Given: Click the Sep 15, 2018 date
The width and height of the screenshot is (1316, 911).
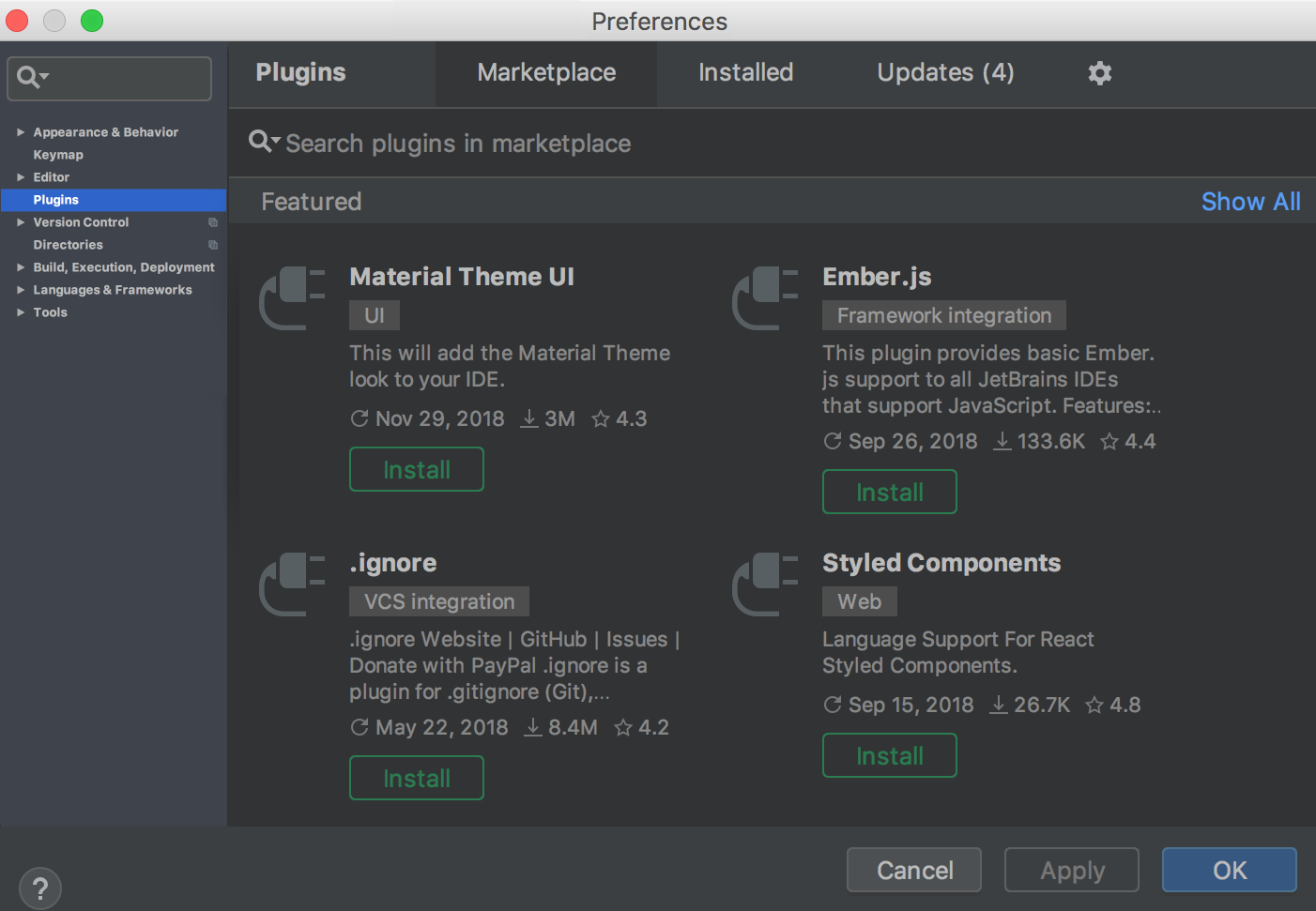Looking at the screenshot, I should click(910, 706).
